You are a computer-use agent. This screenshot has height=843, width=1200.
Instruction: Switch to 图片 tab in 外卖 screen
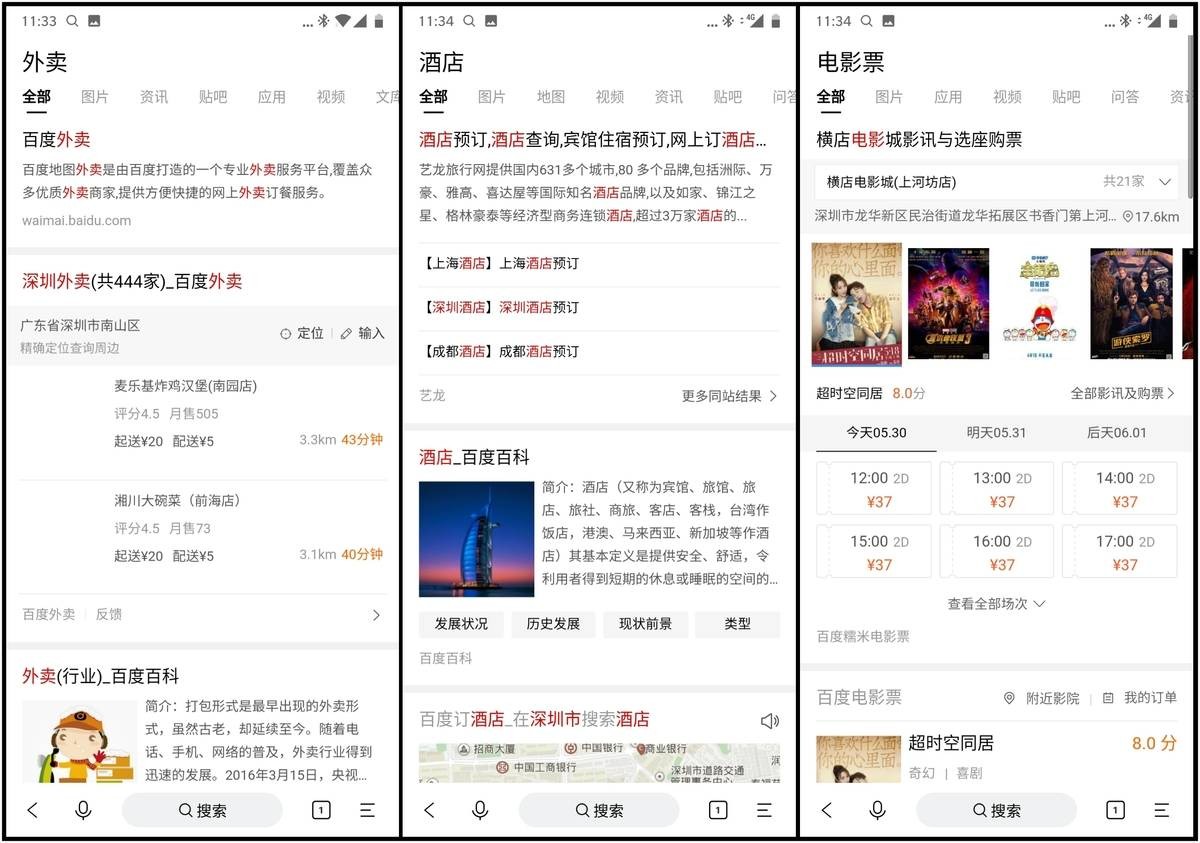click(95, 97)
